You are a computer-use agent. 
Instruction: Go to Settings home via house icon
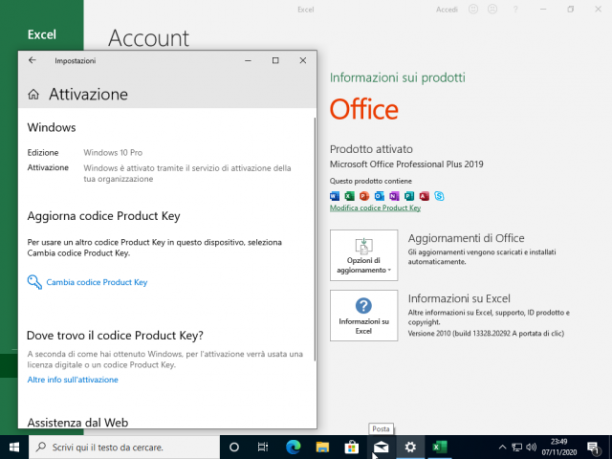(34, 94)
